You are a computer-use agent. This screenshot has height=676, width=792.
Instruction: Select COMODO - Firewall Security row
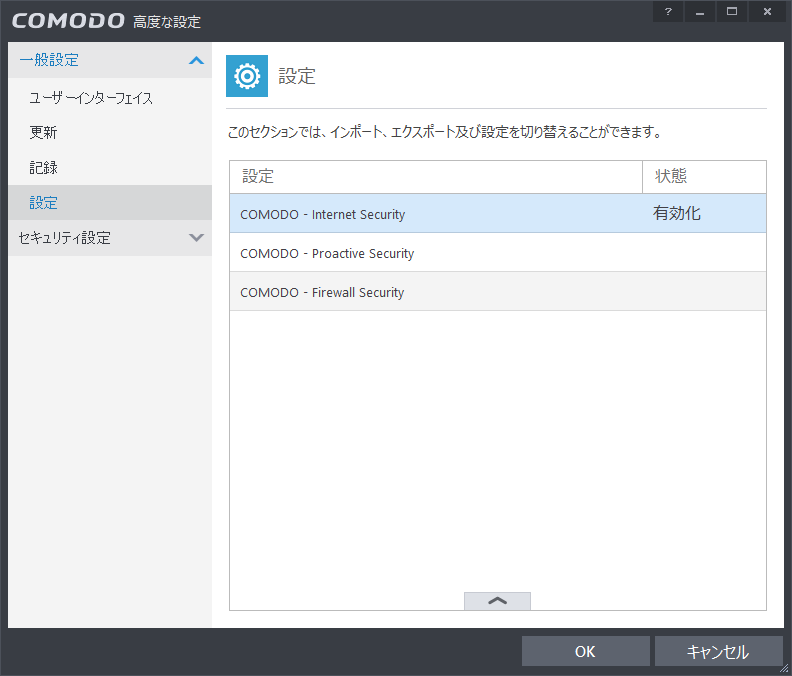[498, 291]
